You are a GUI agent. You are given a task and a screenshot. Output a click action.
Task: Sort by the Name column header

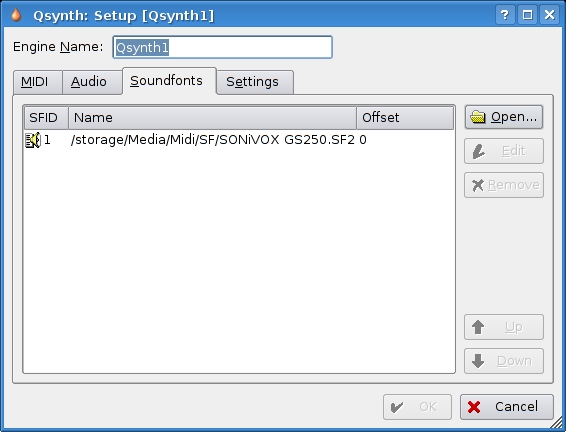(x=212, y=118)
